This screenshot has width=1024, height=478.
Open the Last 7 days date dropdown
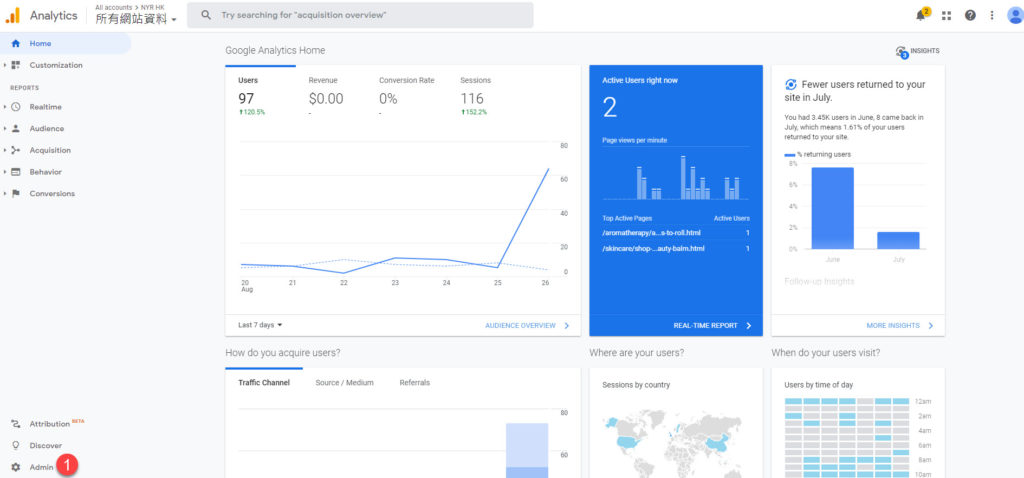point(260,325)
